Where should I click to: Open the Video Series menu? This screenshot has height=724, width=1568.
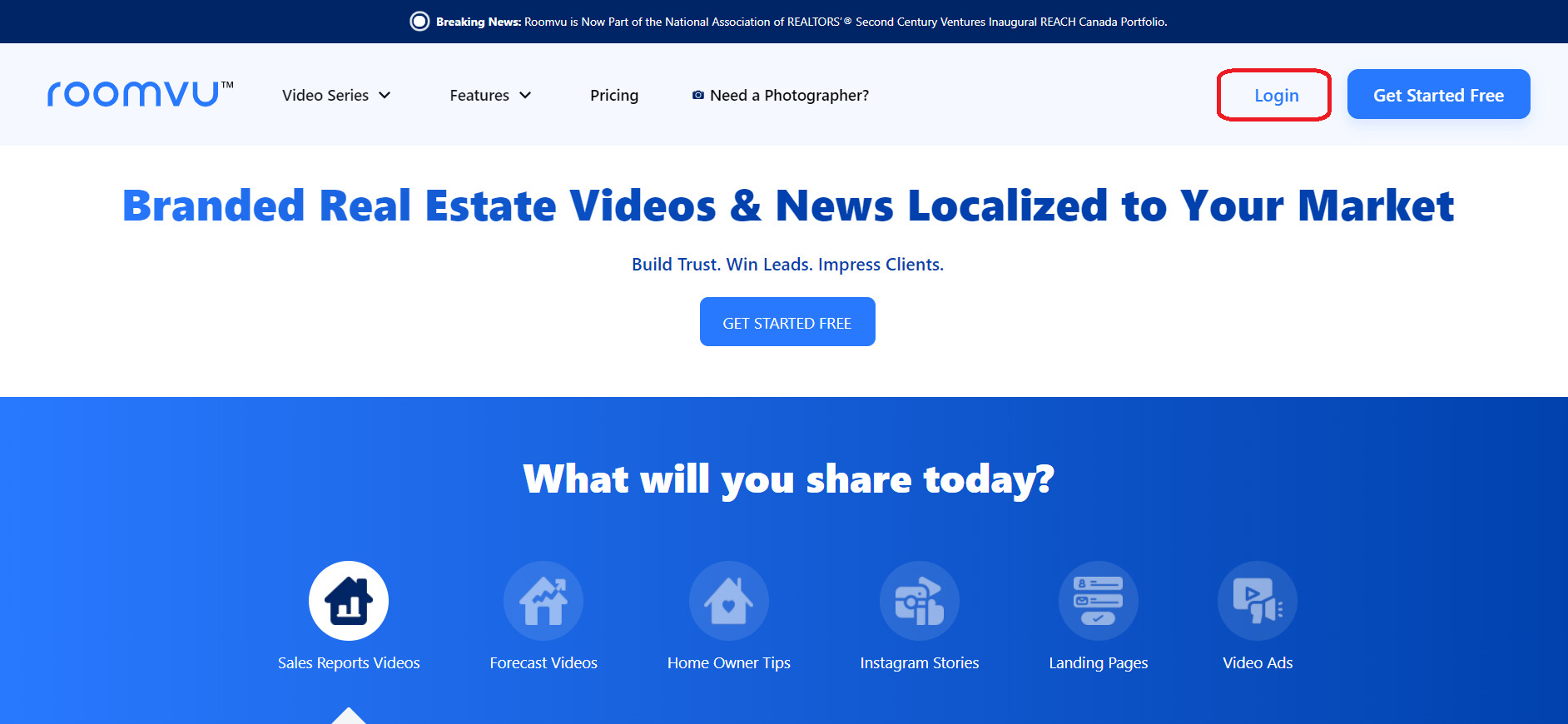[325, 96]
